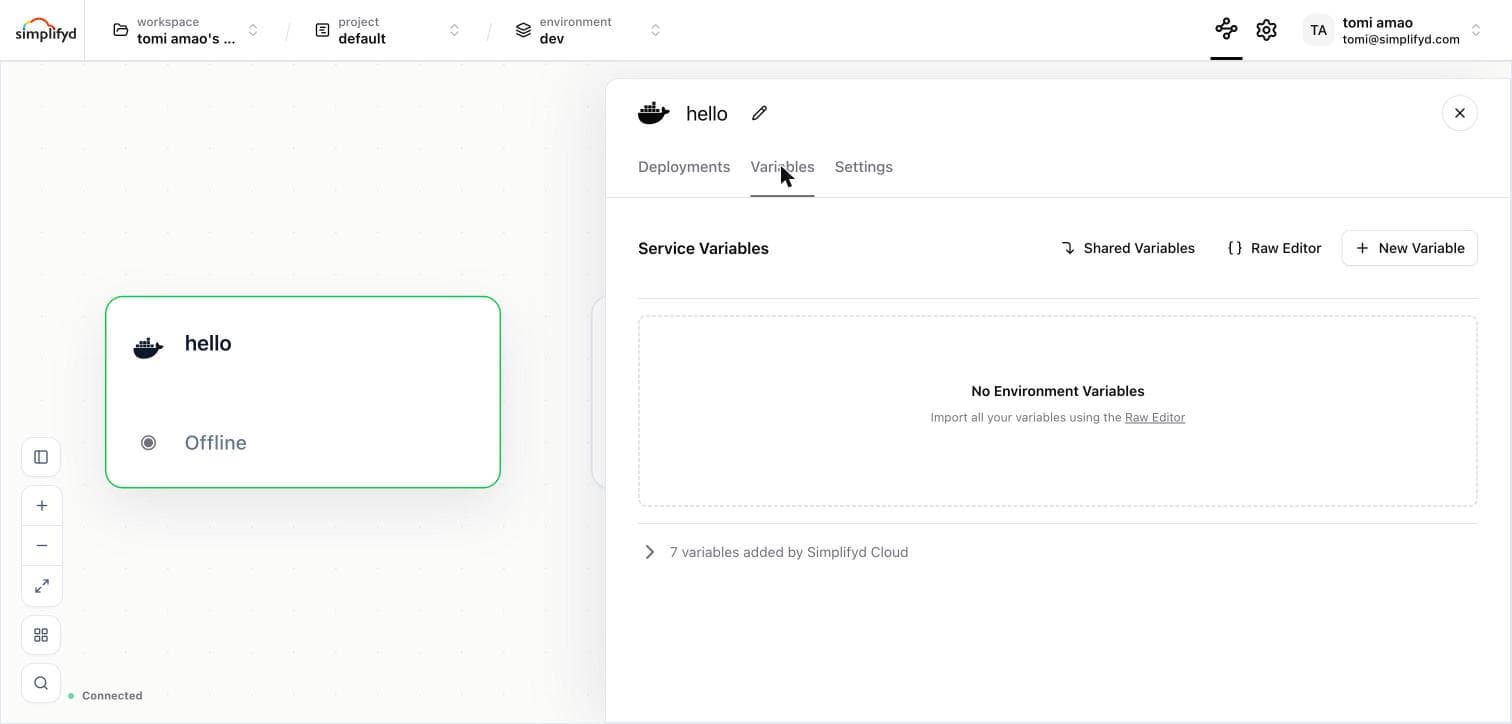Screen dimensions: 1512x724
Task: Open the project canvas flow icon
Action: (x=1226, y=30)
